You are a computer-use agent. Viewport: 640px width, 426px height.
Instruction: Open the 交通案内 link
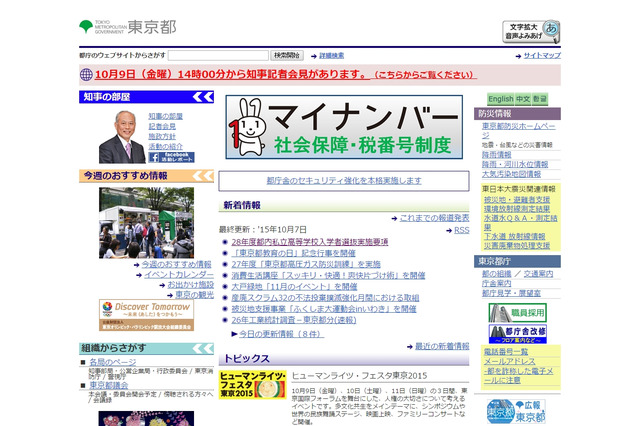(538, 274)
